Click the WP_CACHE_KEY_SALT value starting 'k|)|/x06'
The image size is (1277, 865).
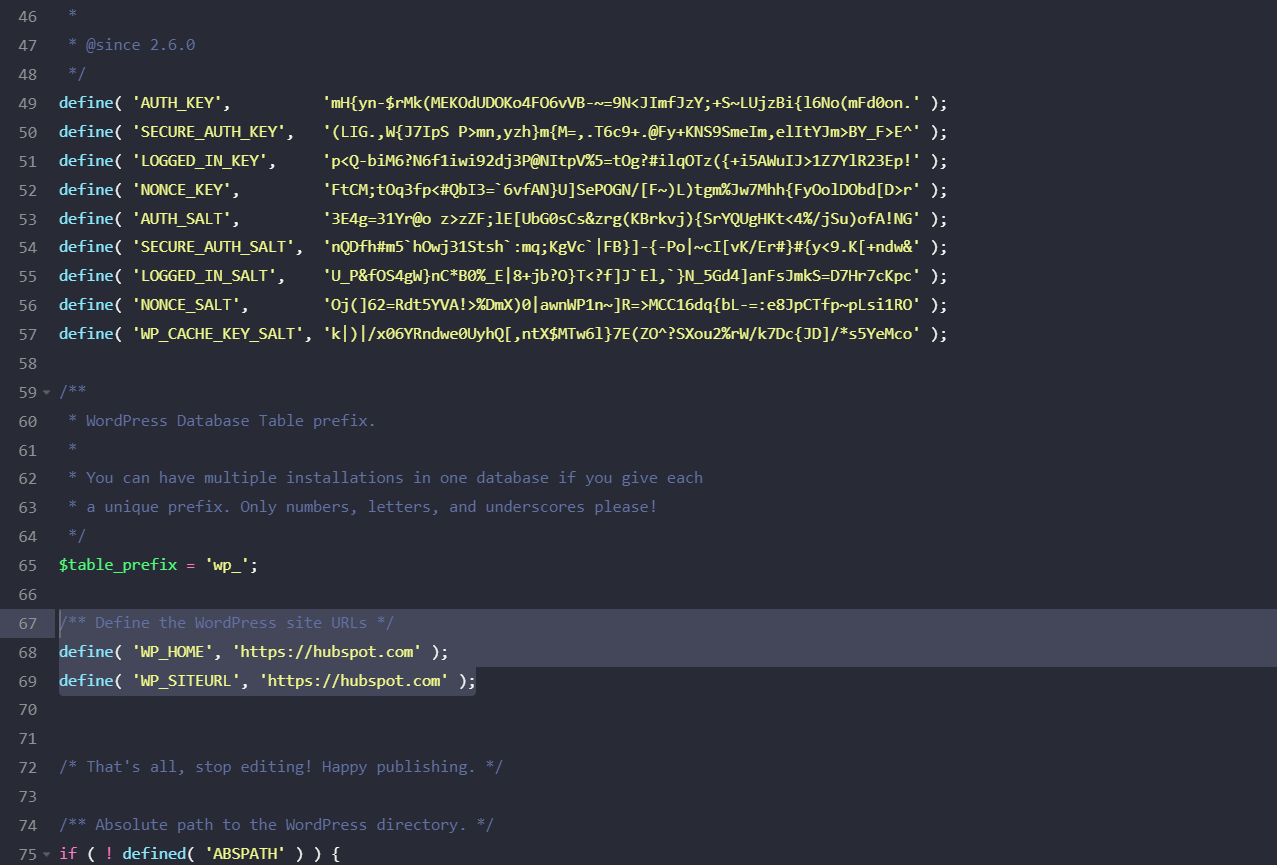(622, 334)
